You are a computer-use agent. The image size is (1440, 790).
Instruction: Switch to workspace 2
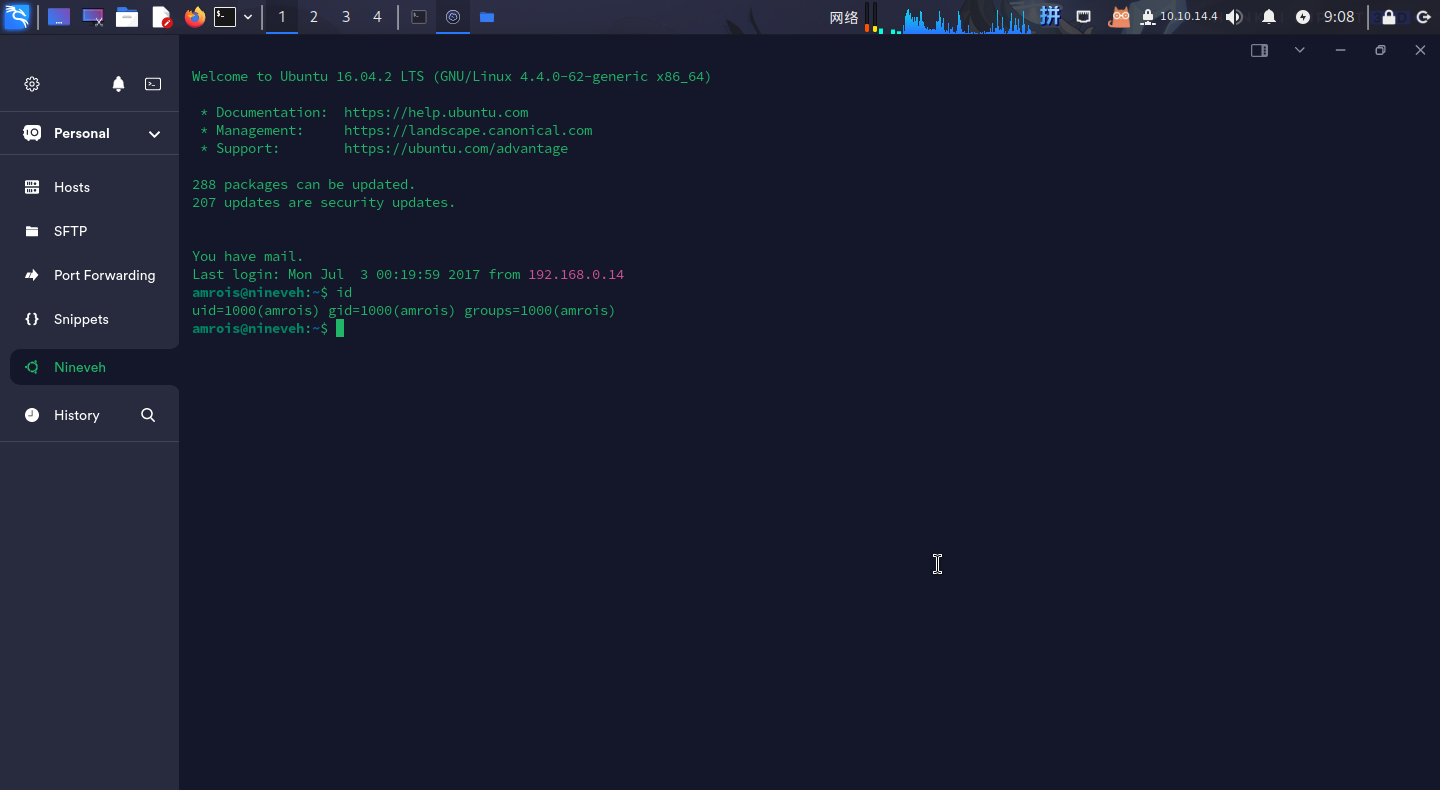click(314, 17)
